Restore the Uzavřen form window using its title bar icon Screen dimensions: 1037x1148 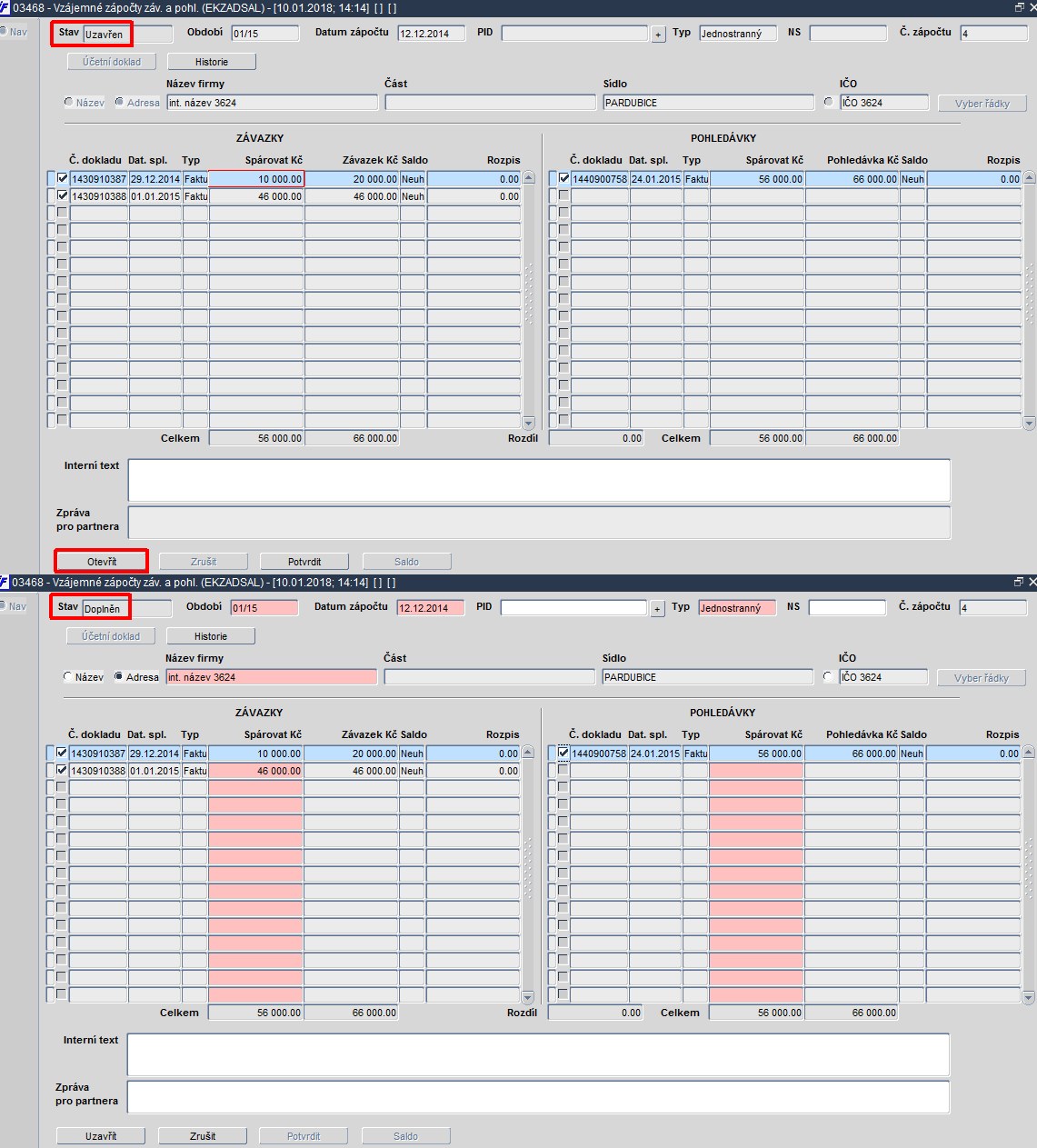click(1019, 7)
